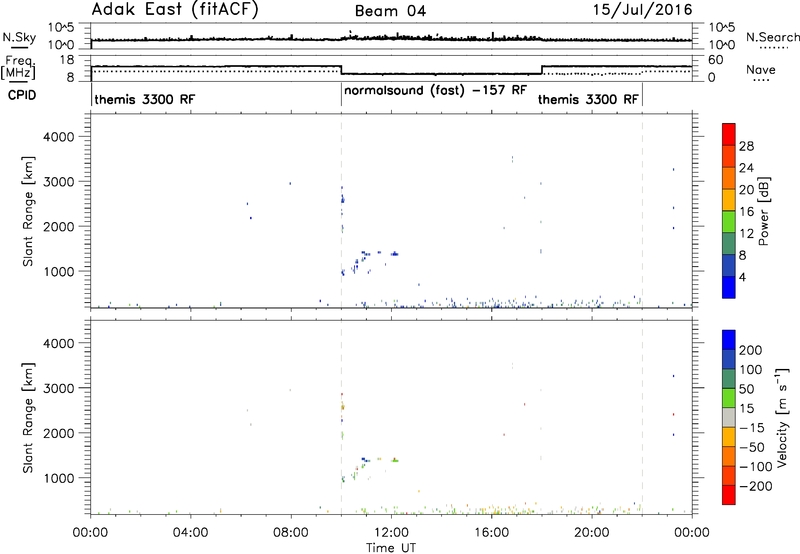Image resolution: width=800 pixels, height=554 pixels.
Task: Click the "3000" range tick in velocity panel
Action: pos(59,388)
